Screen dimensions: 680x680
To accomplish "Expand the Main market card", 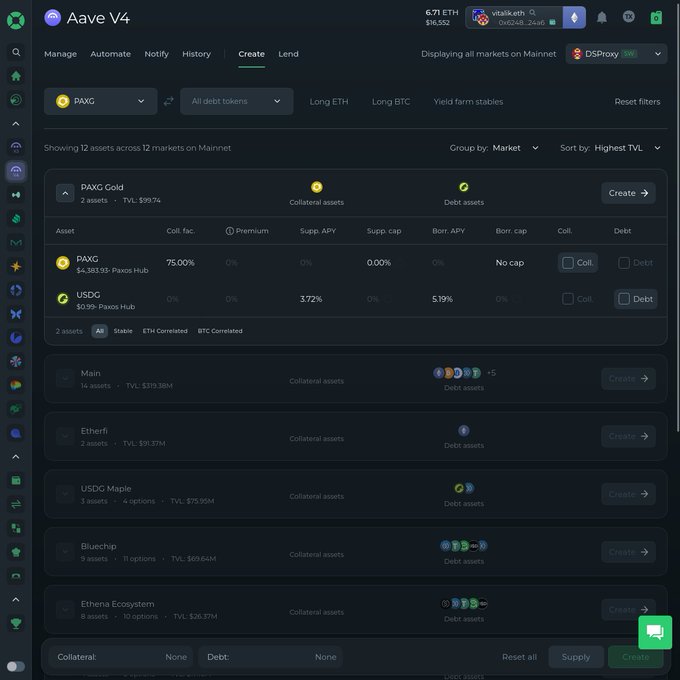I will point(65,379).
